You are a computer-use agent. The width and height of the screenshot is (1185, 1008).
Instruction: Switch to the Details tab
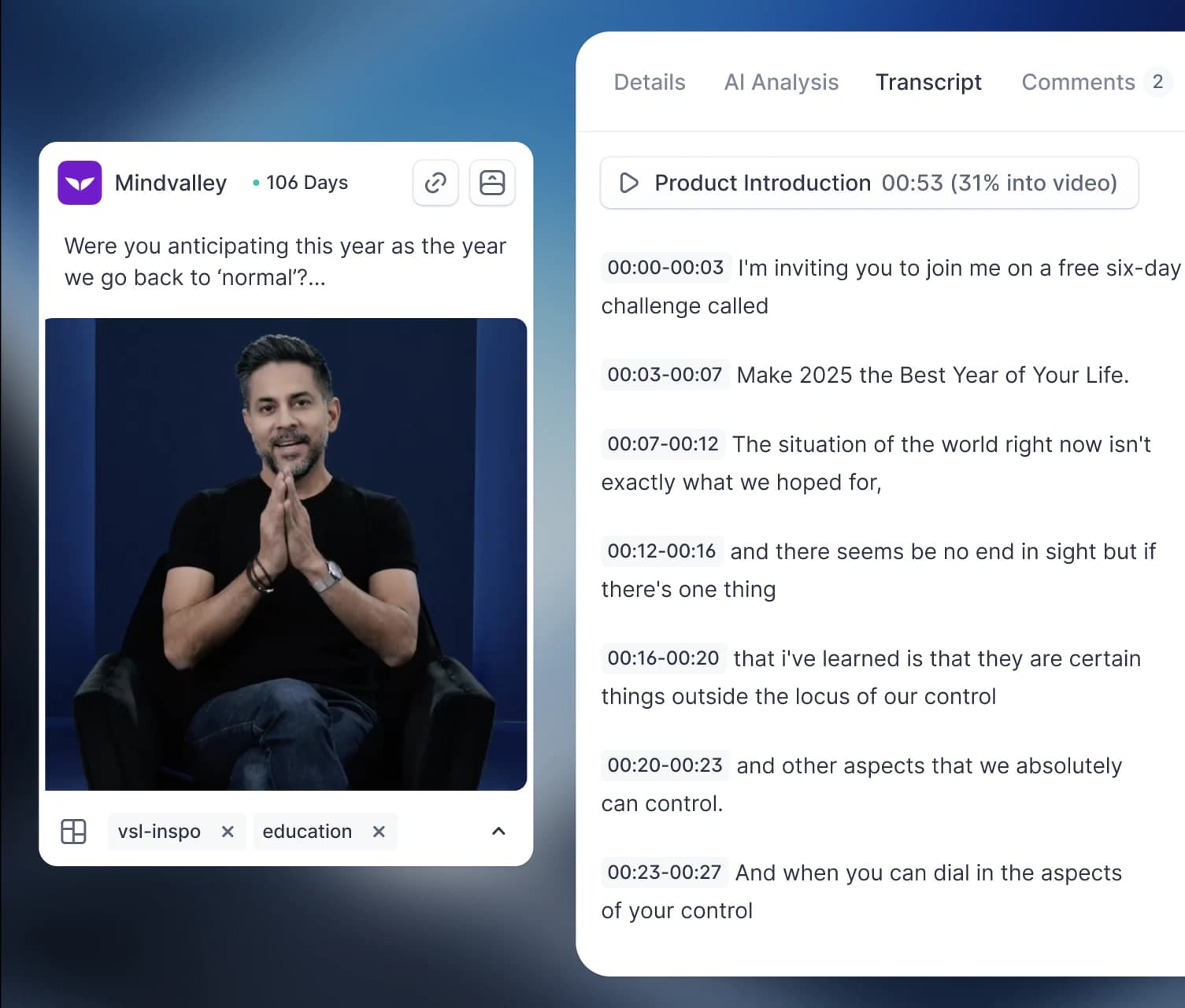tap(650, 82)
